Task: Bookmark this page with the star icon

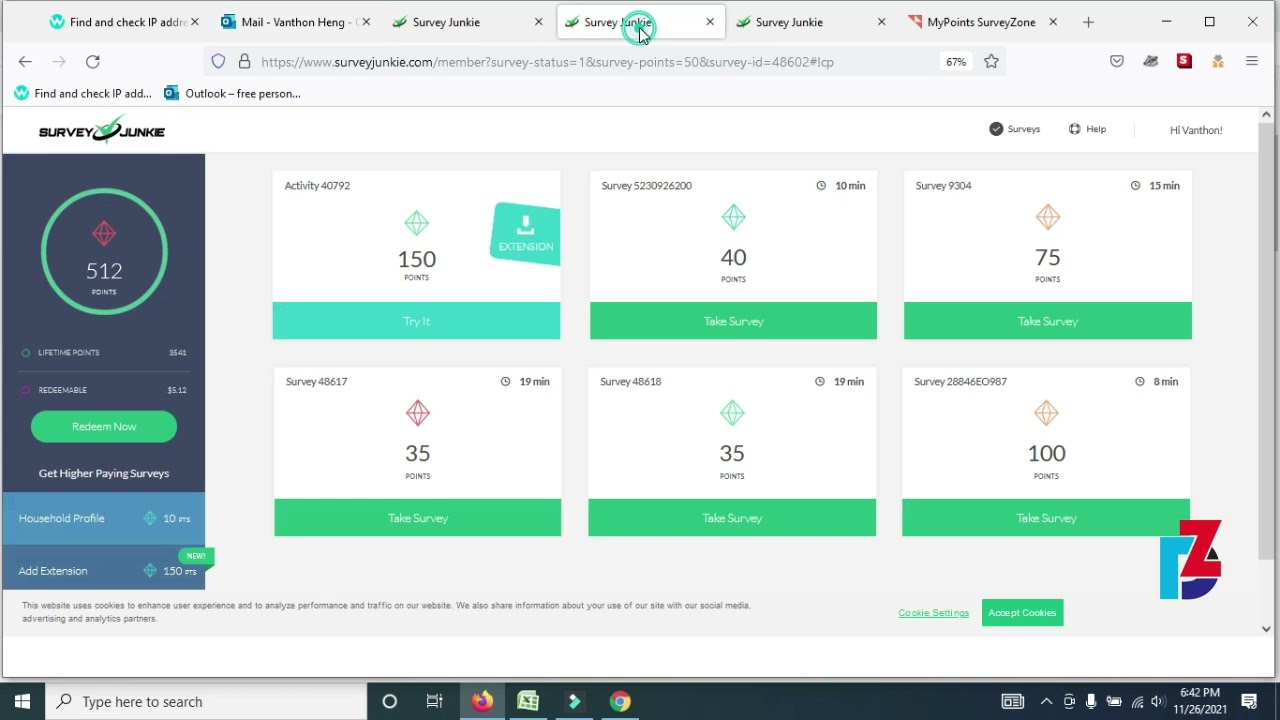Action: click(x=991, y=62)
